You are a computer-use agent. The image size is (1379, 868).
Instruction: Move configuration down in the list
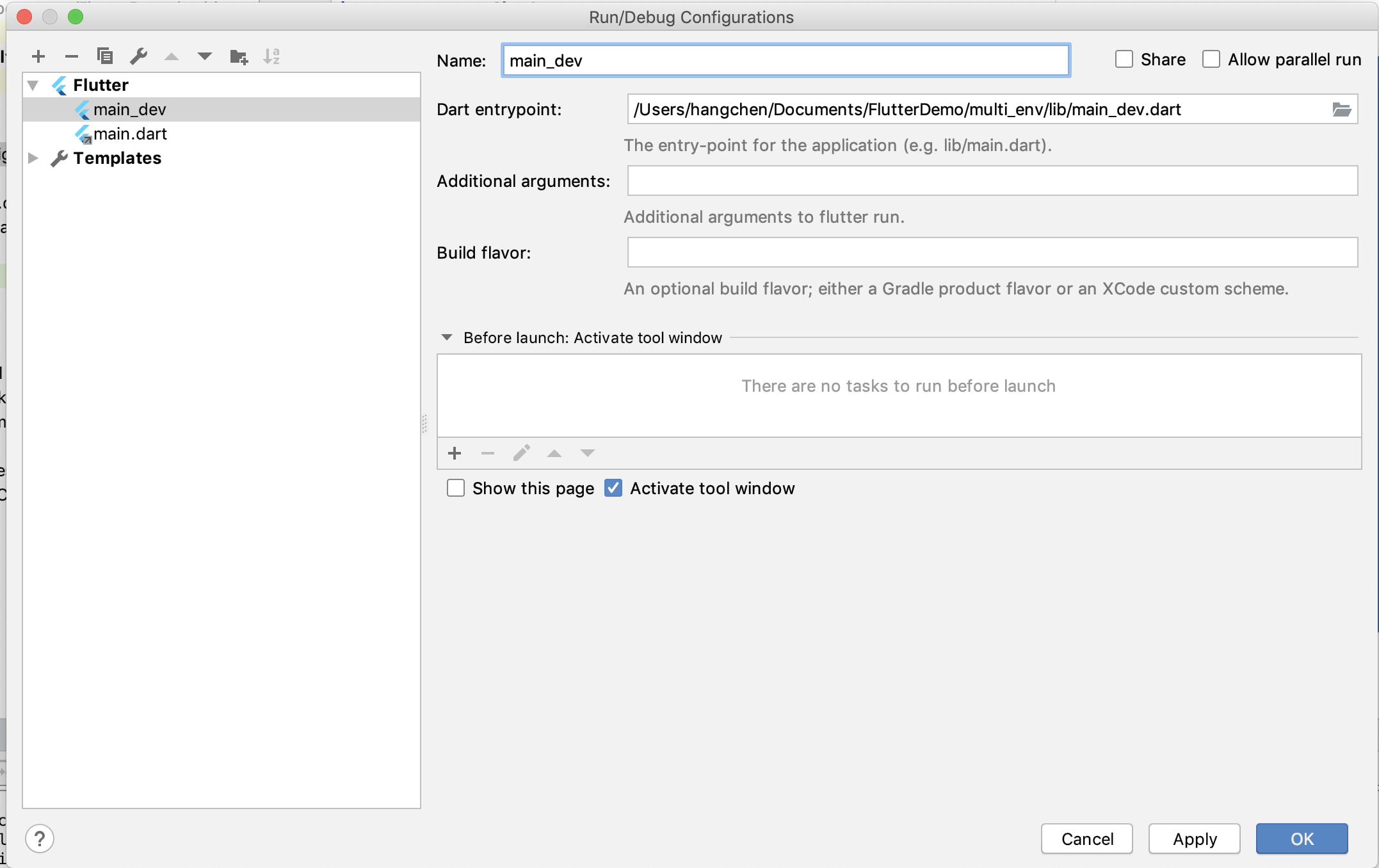pos(205,56)
